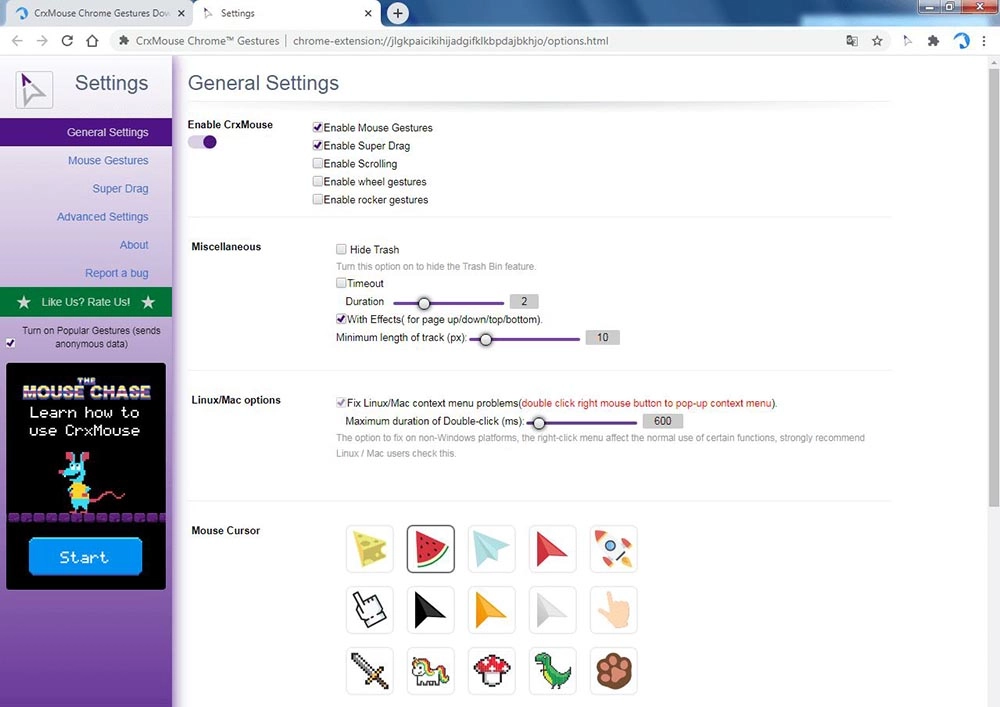This screenshot has width=1000, height=707.
Task: Choose the orange arrow mouse cursor
Action: tap(491, 610)
